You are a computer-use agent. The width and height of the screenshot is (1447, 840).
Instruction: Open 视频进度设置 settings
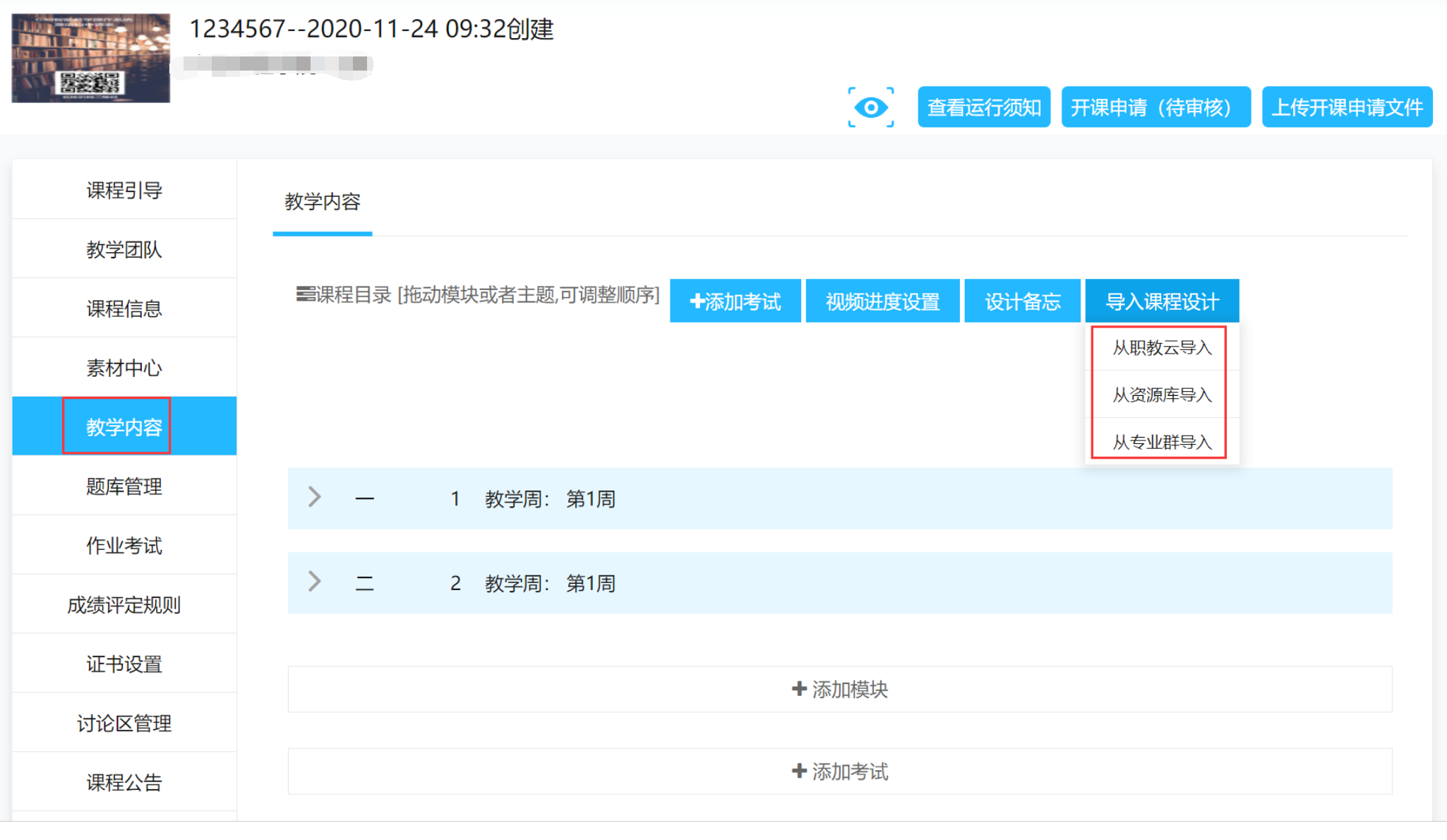click(882, 301)
